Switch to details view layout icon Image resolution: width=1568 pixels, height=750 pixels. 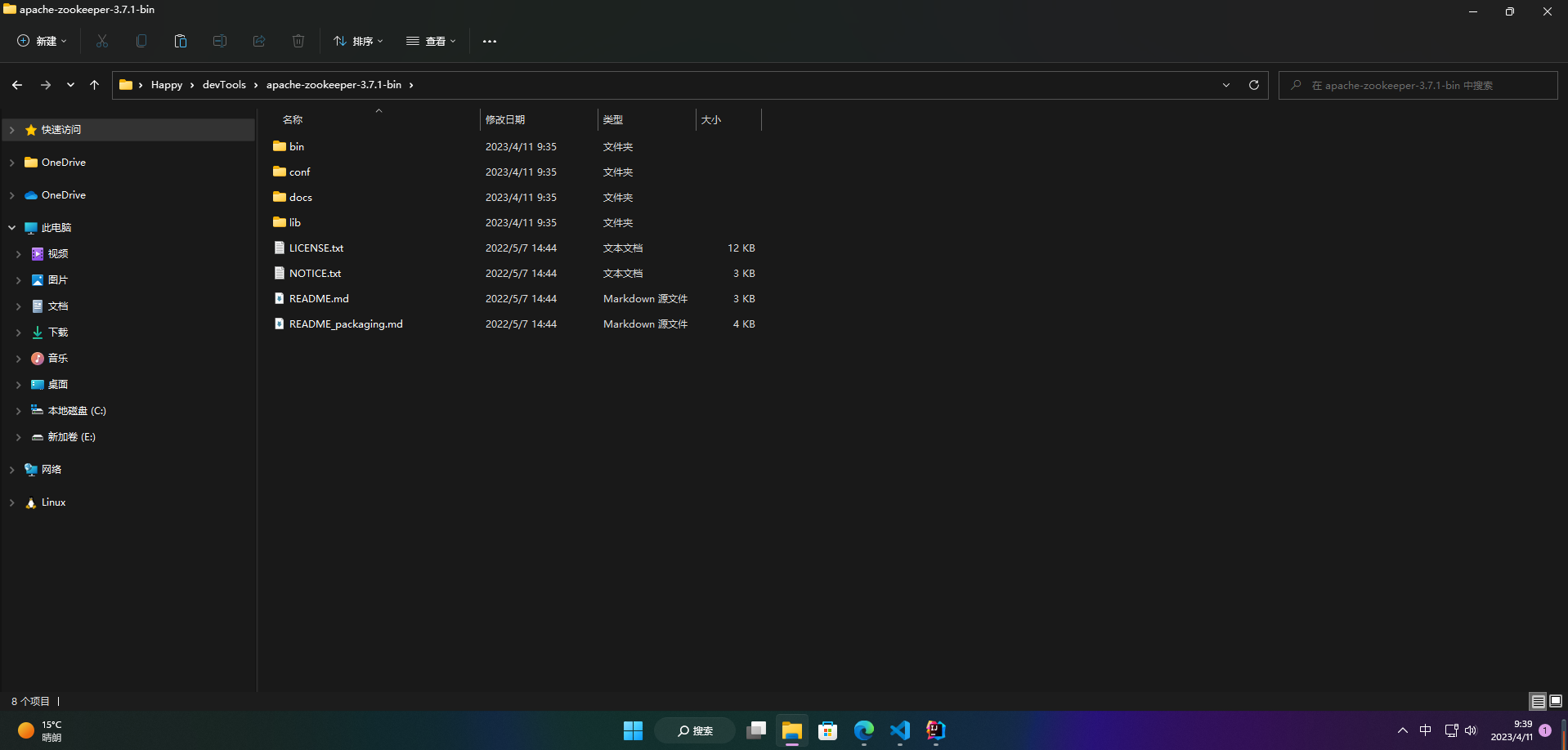tap(1538, 701)
